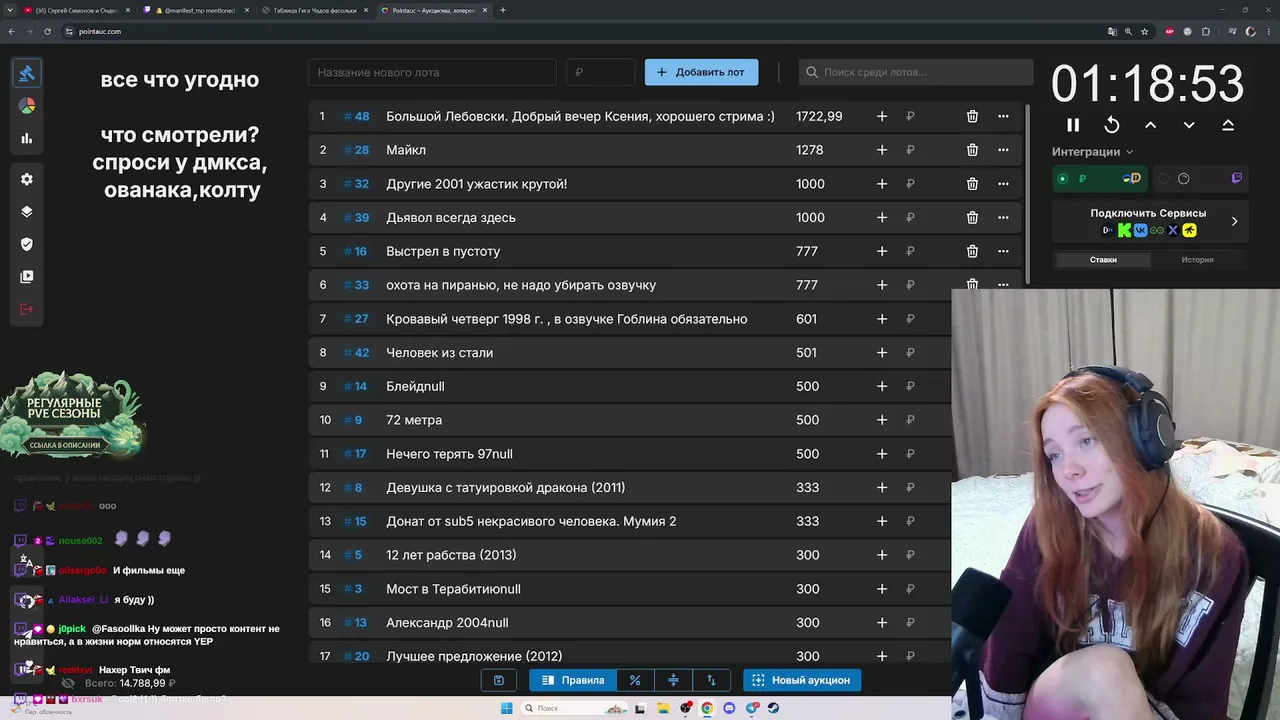Open more options for Дьявол всегда здесь
1280x720 pixels.
pyautogui.click(x=1003, y=217)
